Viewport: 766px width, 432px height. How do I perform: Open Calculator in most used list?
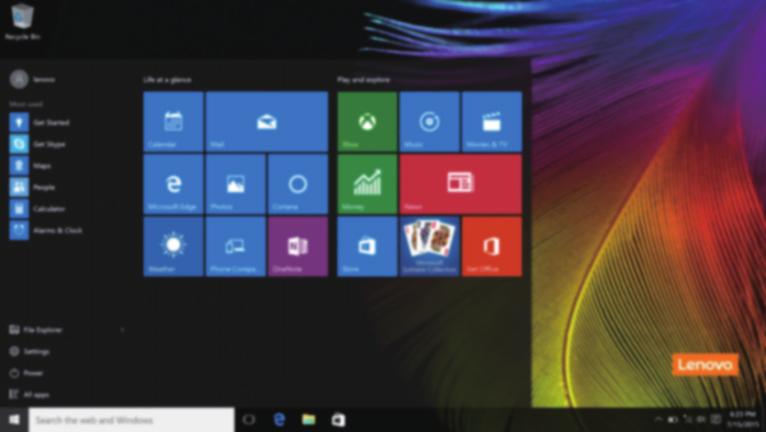66,208
